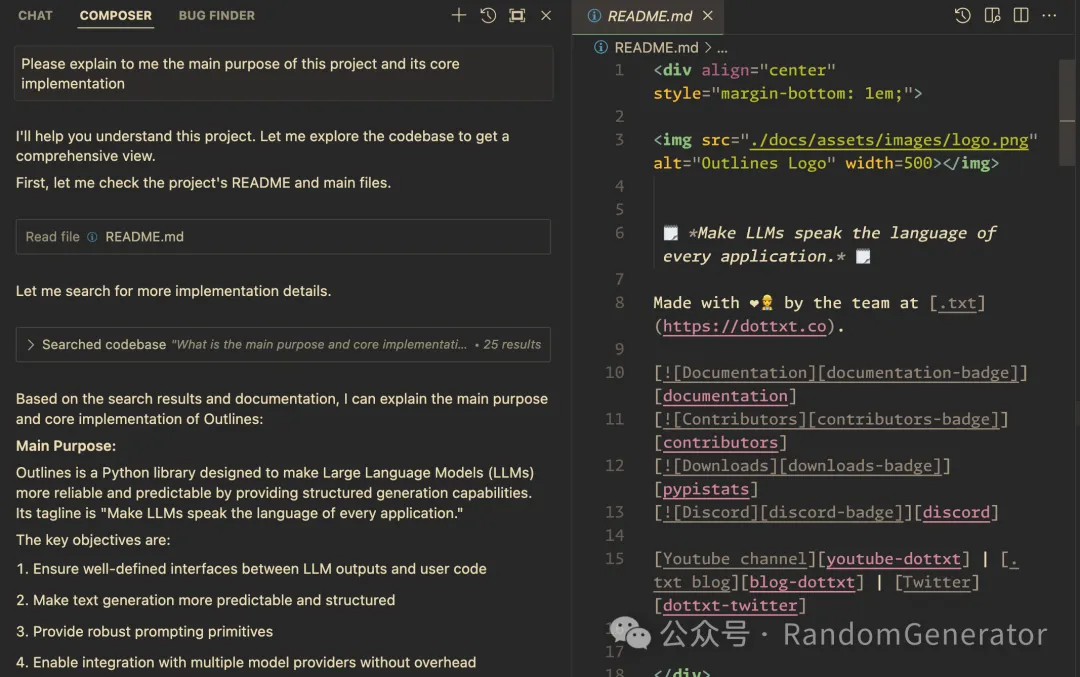This screenshot has width=1080, height=677.
Task: Click the Main Purpose: heading
Action: point(66,446)
